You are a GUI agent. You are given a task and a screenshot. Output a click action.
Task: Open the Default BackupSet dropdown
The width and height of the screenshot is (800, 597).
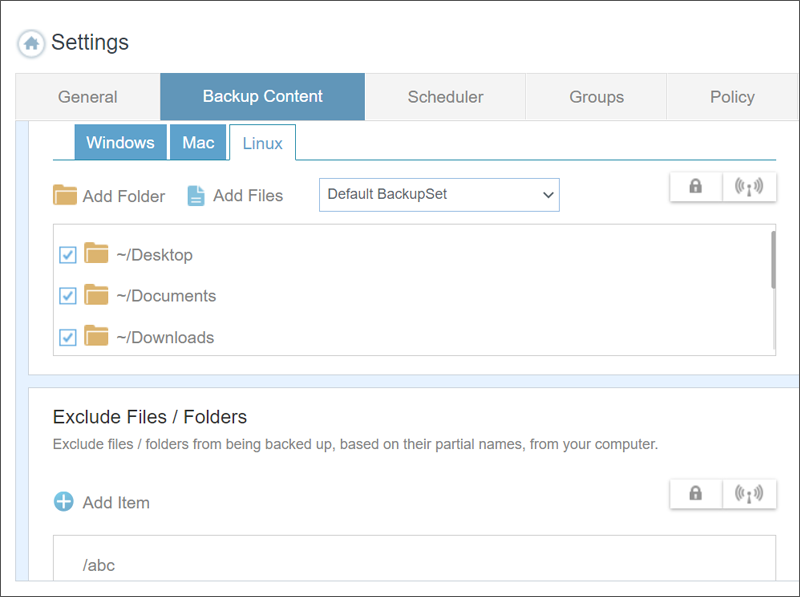(439, 195)
